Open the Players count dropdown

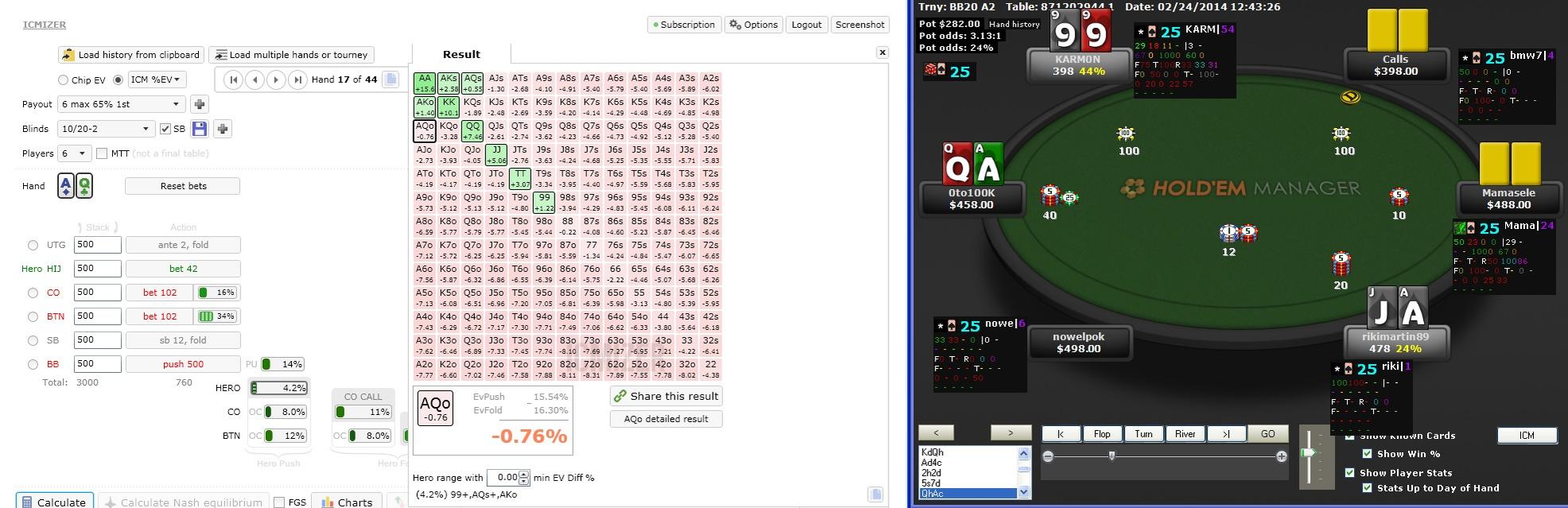[74, 153]
